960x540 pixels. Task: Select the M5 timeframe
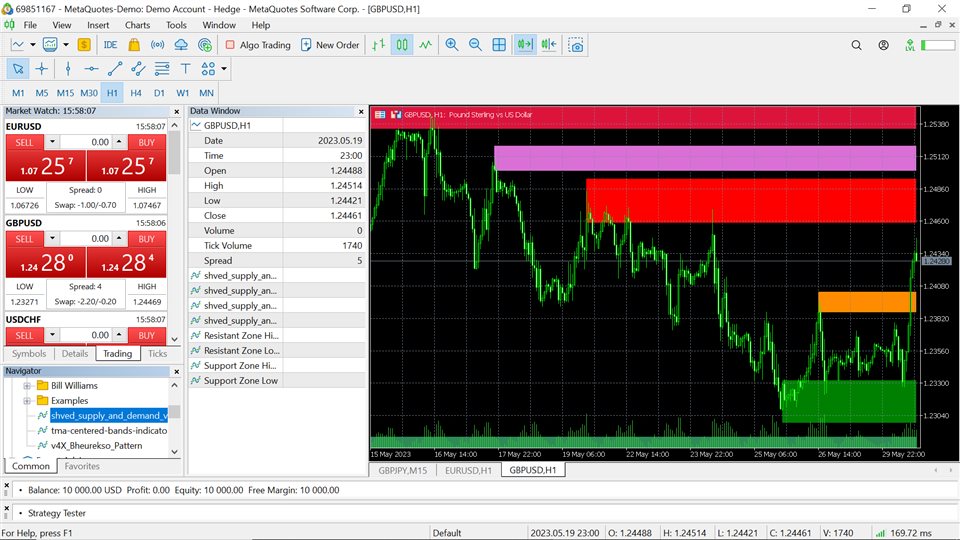[x=42, y=93]
